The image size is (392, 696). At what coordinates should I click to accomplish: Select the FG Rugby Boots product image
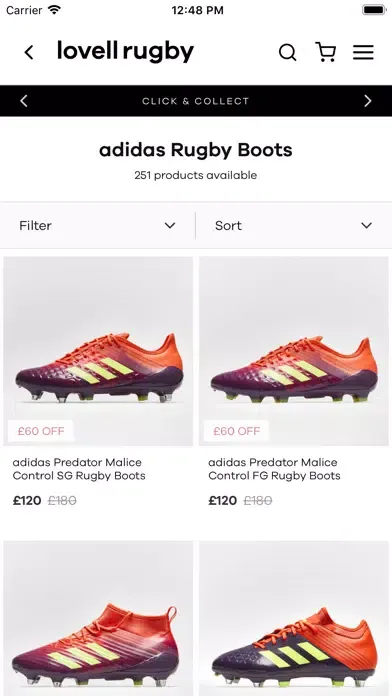click(x=294, y=351)
